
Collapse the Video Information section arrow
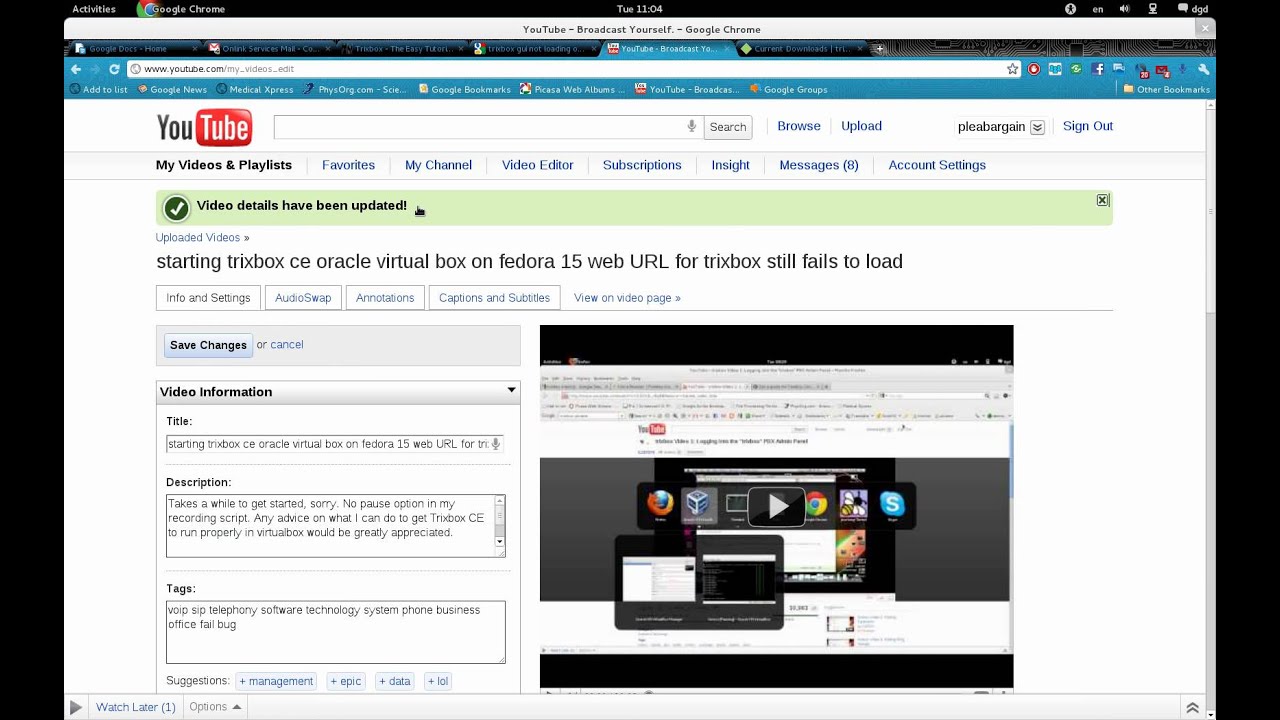[511, 391]
